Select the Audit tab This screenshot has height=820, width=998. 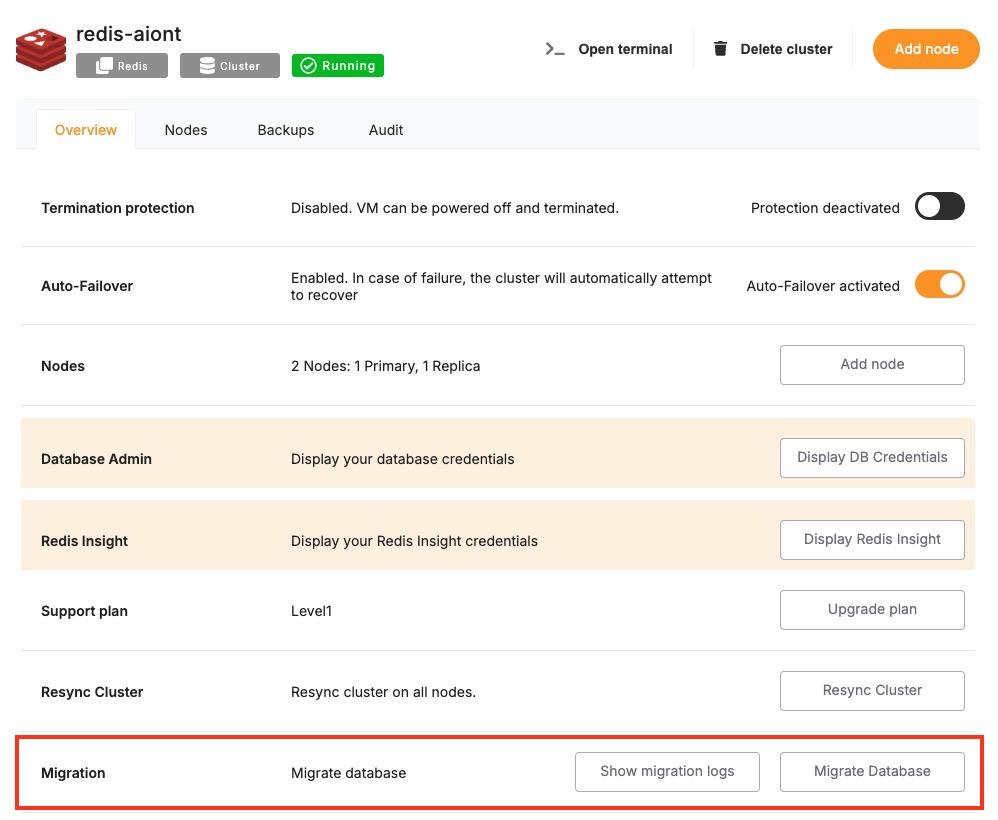pyautogui.click(x=386, y=130)
